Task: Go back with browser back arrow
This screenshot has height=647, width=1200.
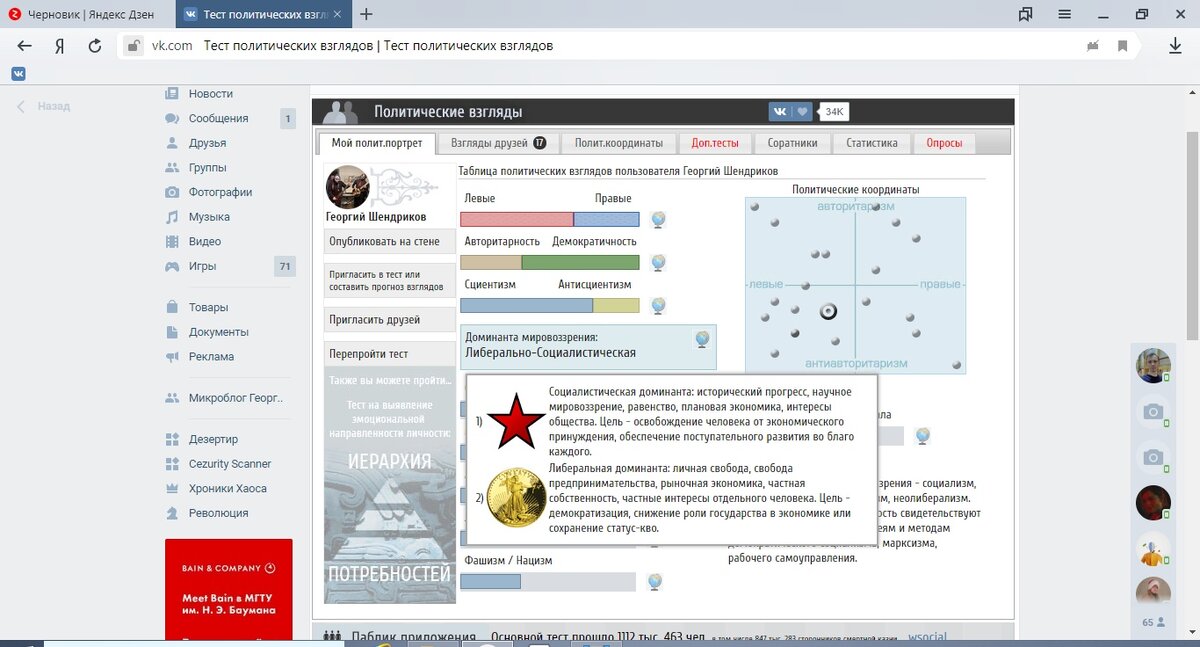Action: 25,46
